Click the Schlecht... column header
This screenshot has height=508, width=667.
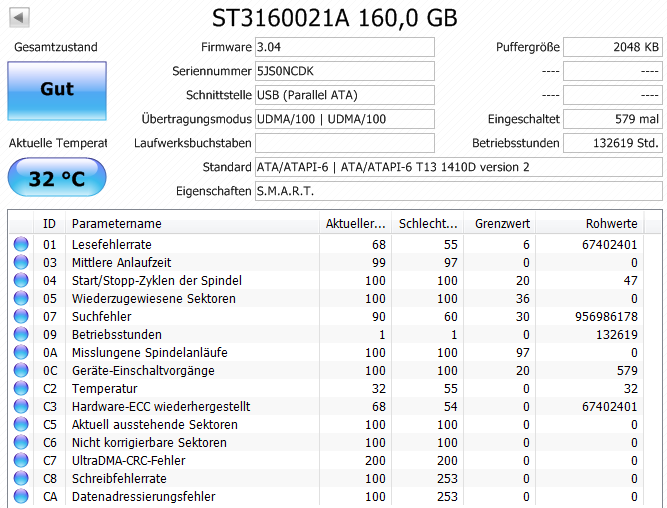tap(428, 223)
